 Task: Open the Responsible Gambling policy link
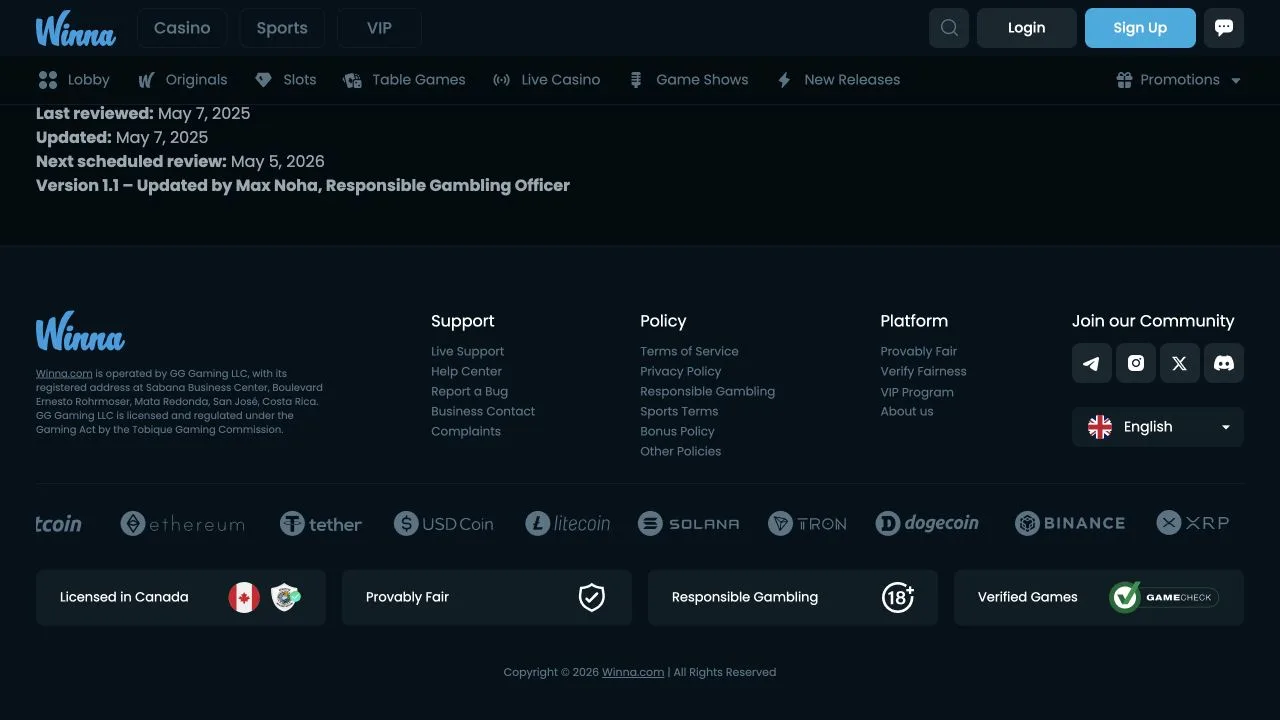[707, 391]
